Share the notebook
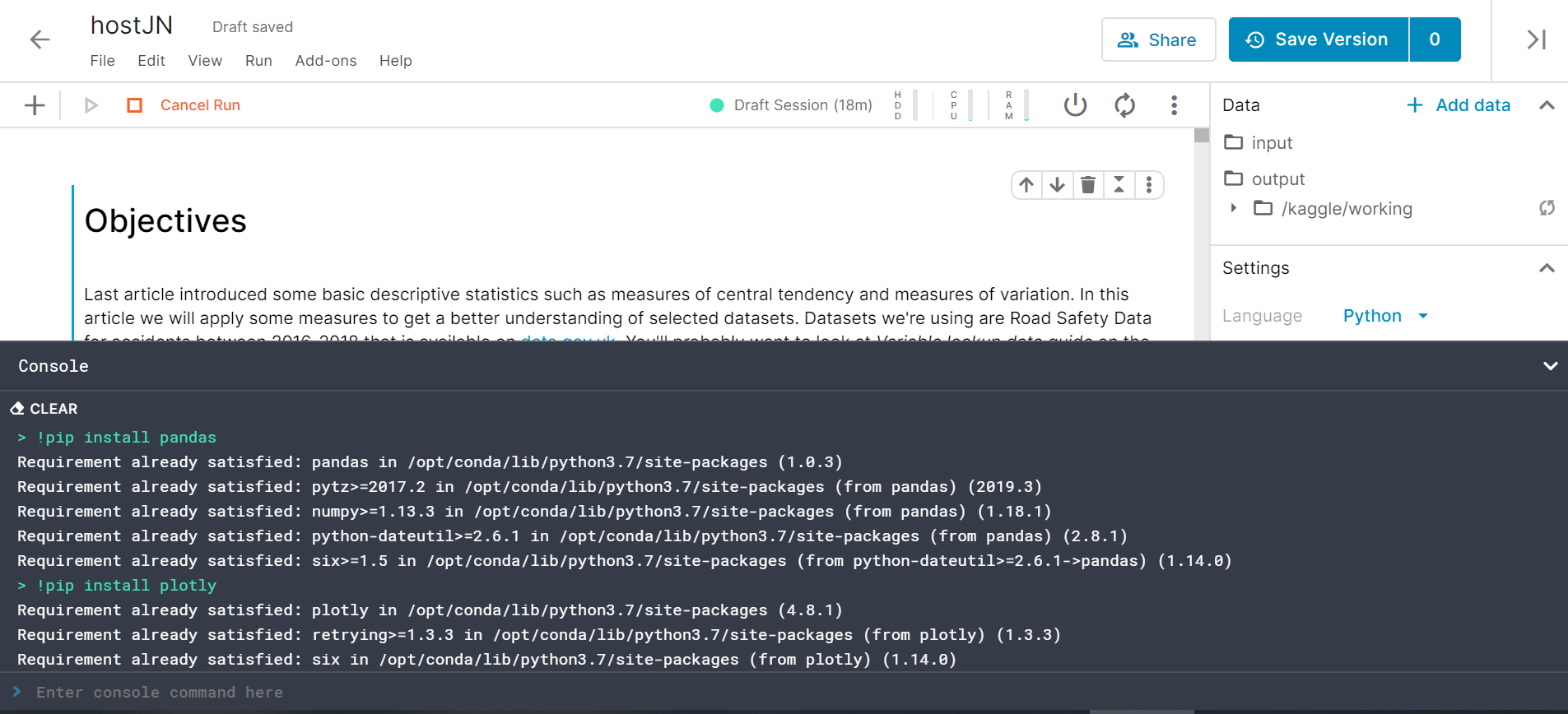 (1158, 39)
